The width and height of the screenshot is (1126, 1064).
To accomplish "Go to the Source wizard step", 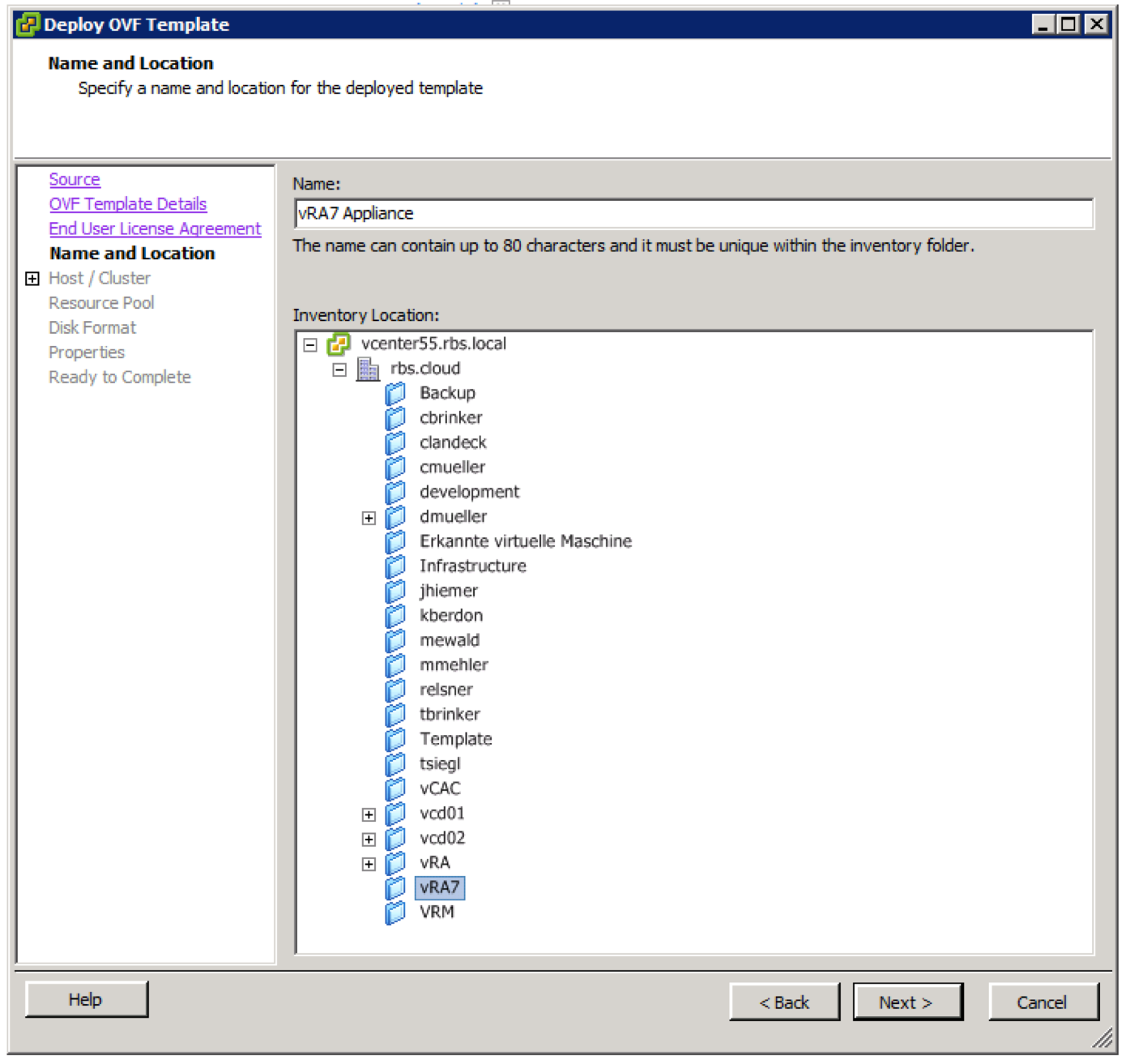I will 75,179.
